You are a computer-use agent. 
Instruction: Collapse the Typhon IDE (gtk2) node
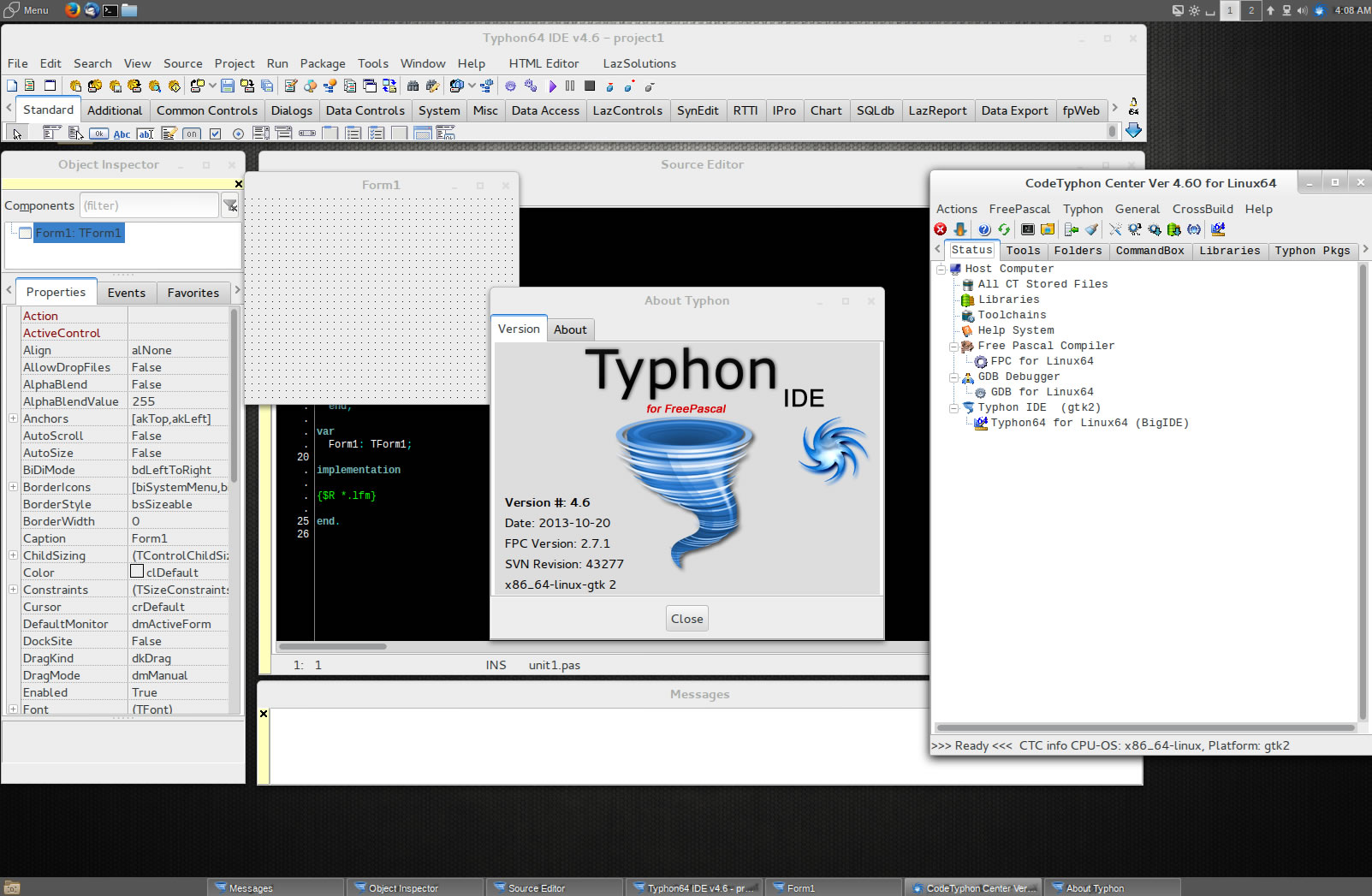(x=953, y=407)
